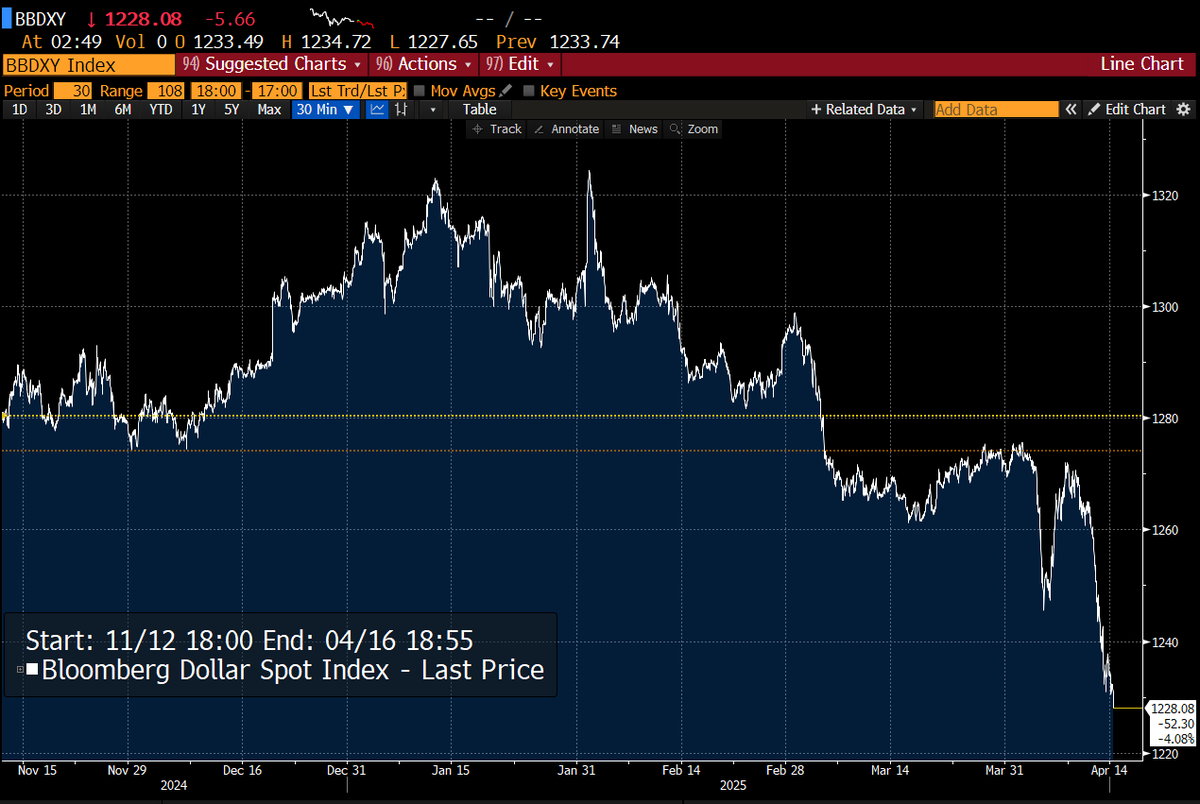The height and width of the screenshot is (804, 1200).
Task: Click the Edit Chart pencil button
Action: [x=1127, y=109]
